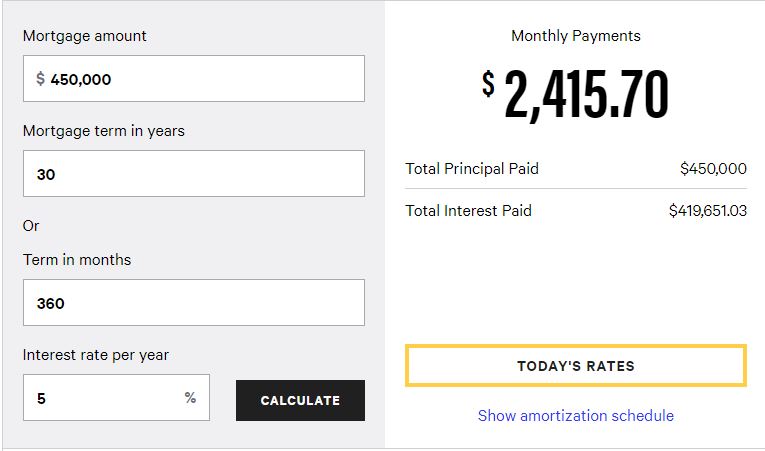Click the "Mortgage amount" label text
This screenshot has width=765, height=451.
pos(85,36)
